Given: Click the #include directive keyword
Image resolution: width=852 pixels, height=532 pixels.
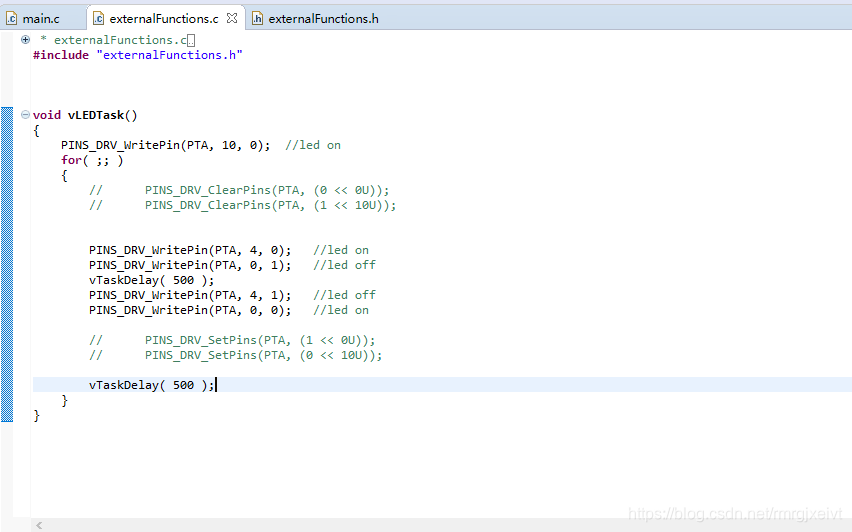Looking at the screenshot, I should [61, 55].
